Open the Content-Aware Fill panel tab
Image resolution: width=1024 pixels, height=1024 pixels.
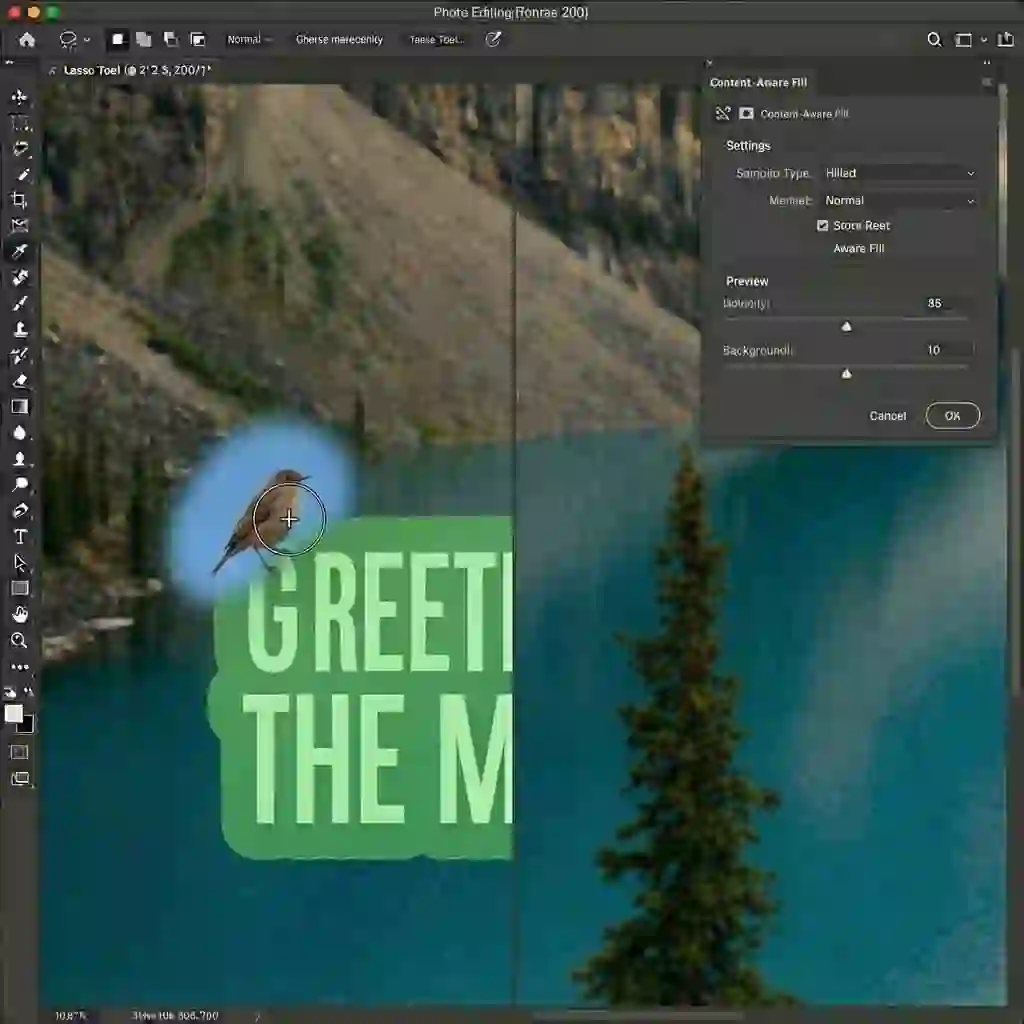point(758,82)
